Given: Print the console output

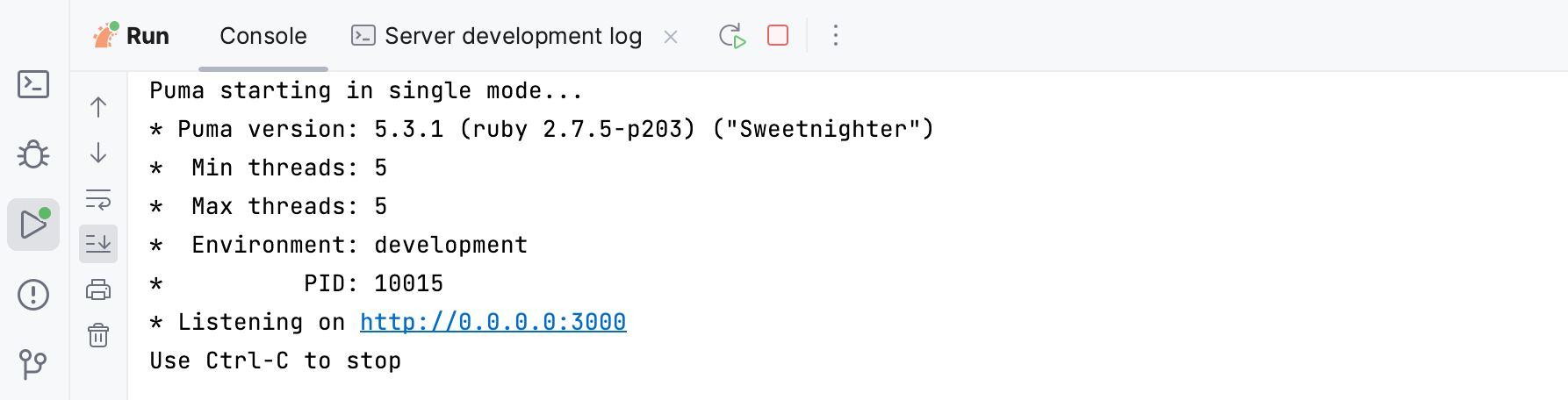Looking at the screenshot, I should click(98, 289).
